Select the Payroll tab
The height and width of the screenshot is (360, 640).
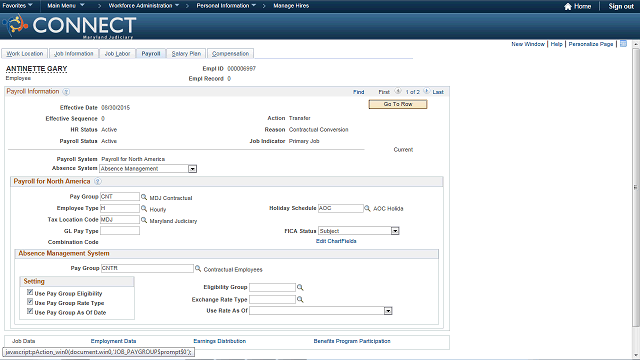(151, 53)
